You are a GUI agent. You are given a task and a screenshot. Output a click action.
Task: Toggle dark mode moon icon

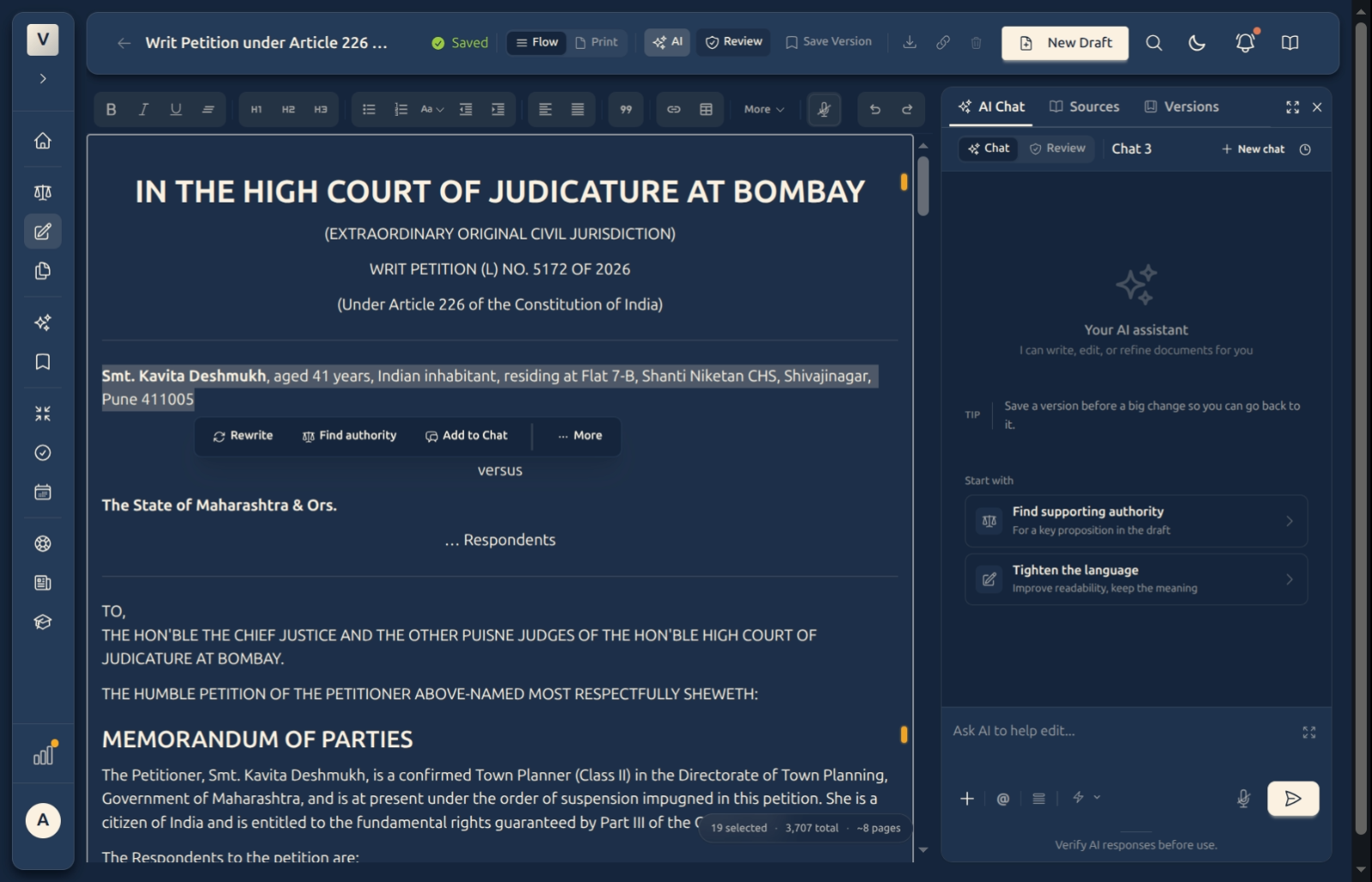(x=1197, y=43)
